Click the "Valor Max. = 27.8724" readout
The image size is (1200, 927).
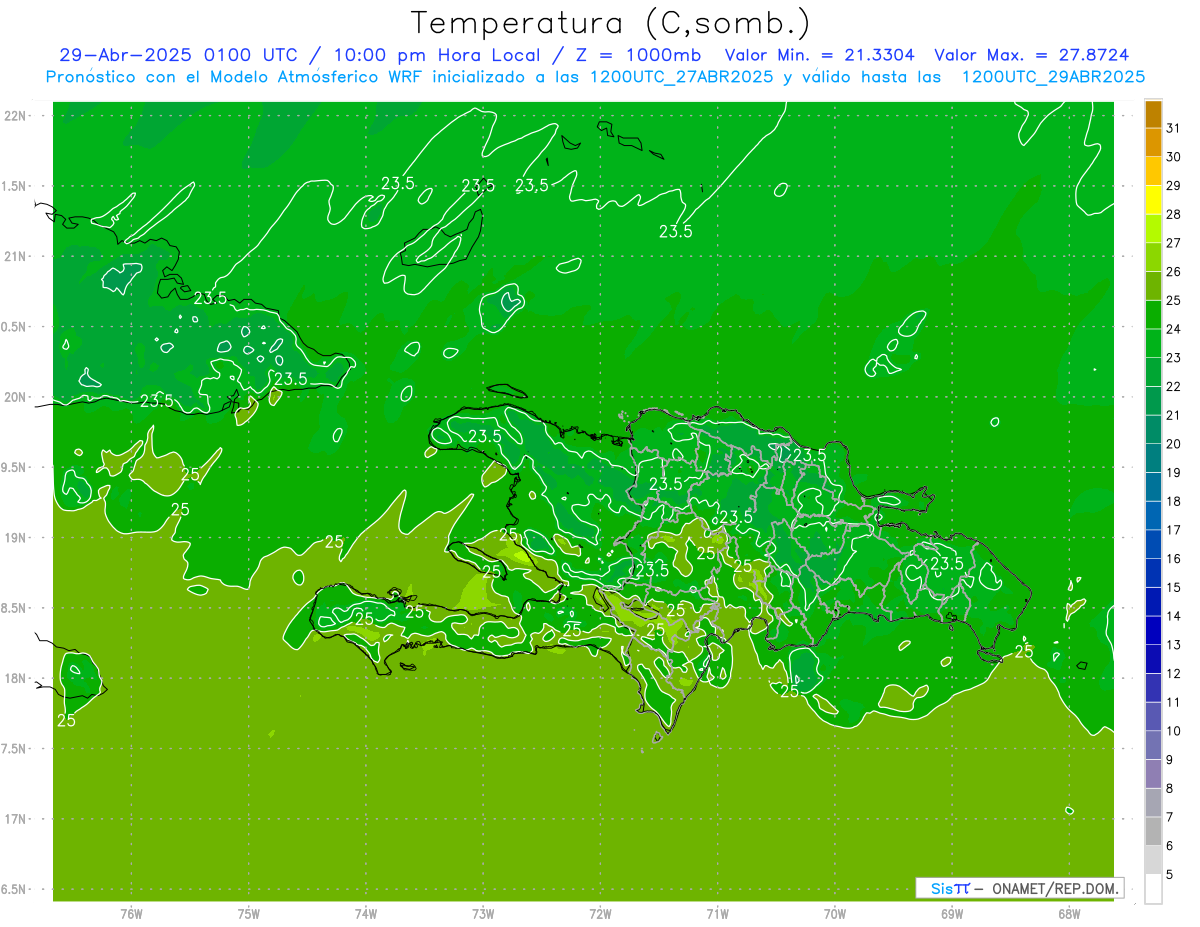(1031, 55)
